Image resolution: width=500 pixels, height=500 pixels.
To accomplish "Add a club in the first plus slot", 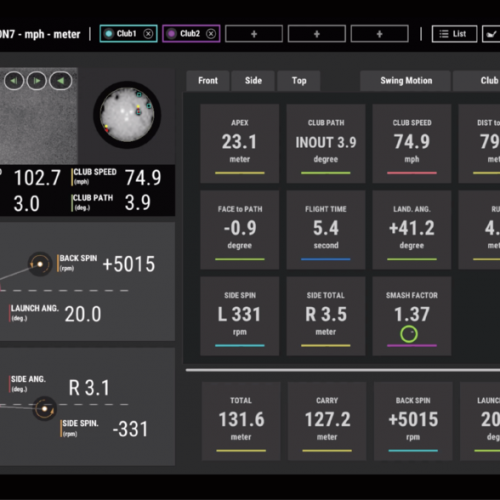I will (x=254, y=34).
